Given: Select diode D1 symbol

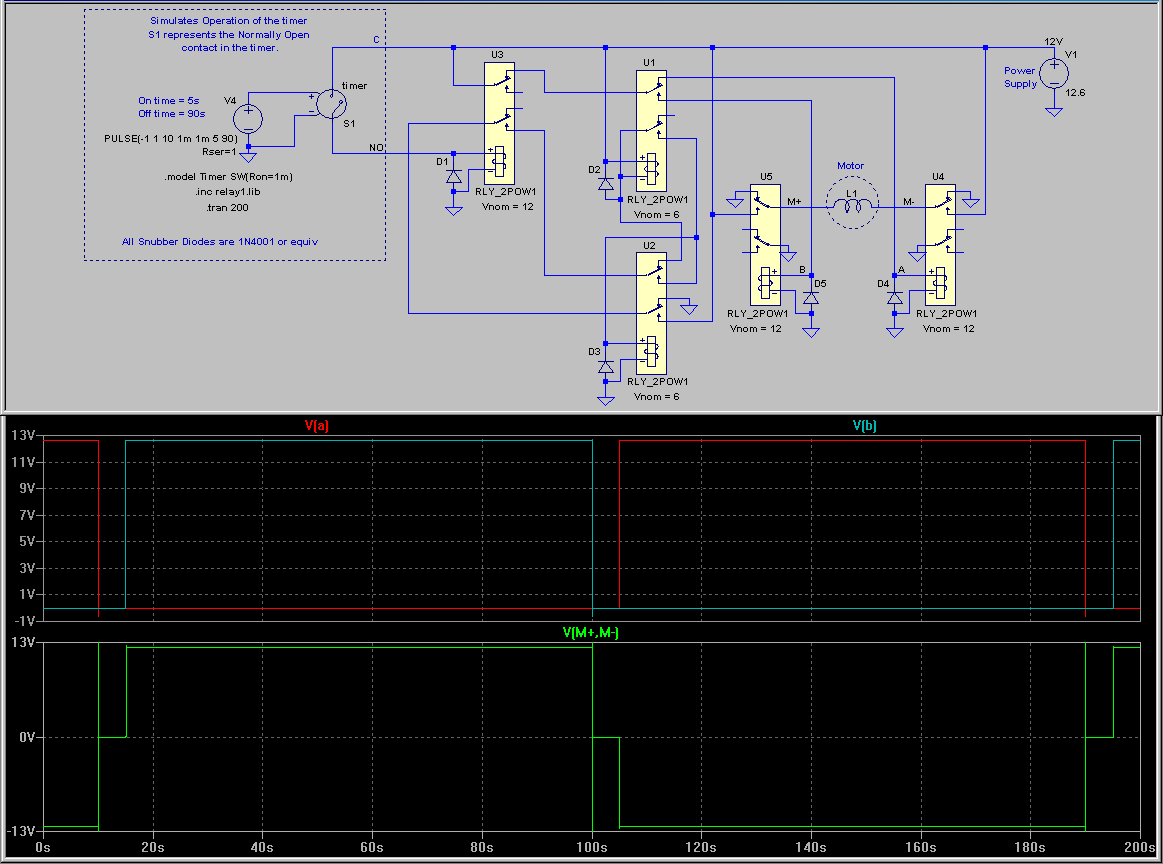Looking at the screenshot, I should [453, 177].
